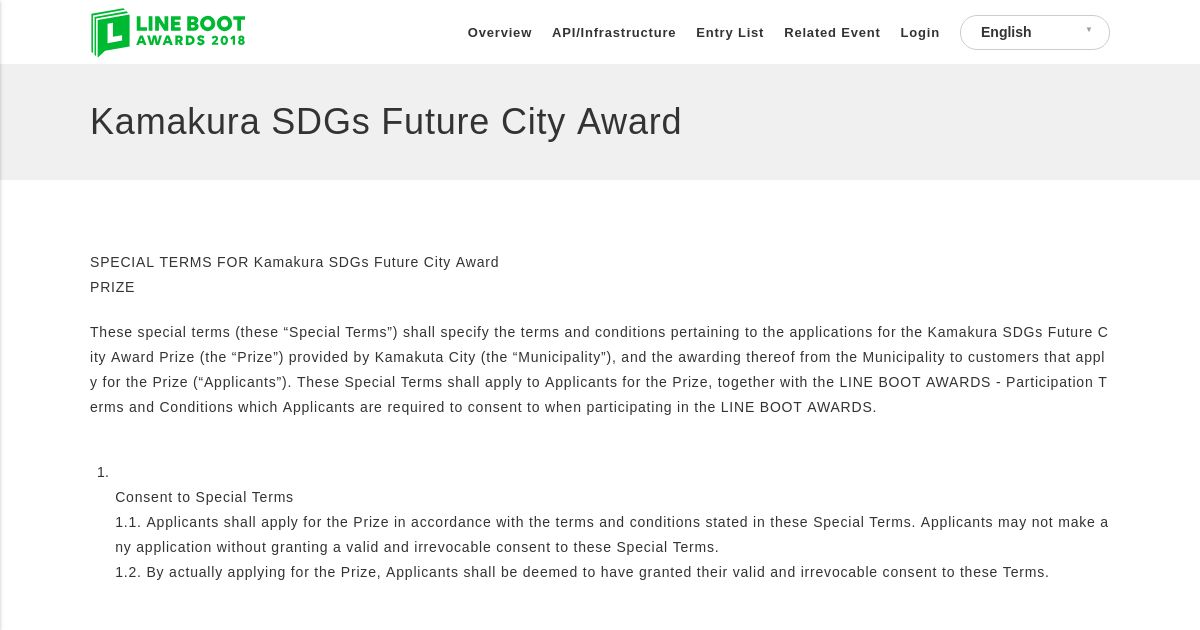
Task: Click the language dropdown arrow
Action: tap(1089, 30)
